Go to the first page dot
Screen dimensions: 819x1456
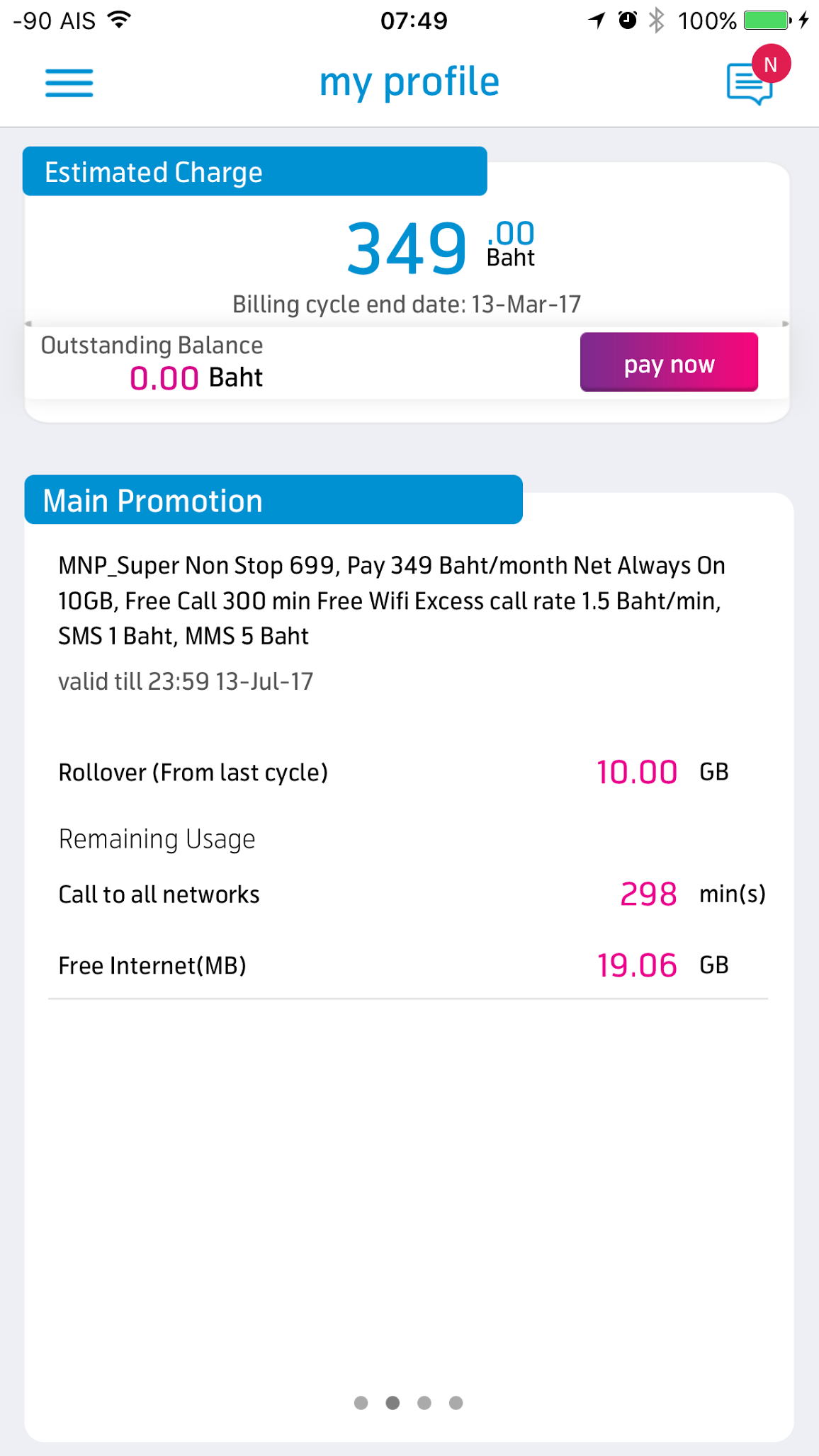[361, 1402]
